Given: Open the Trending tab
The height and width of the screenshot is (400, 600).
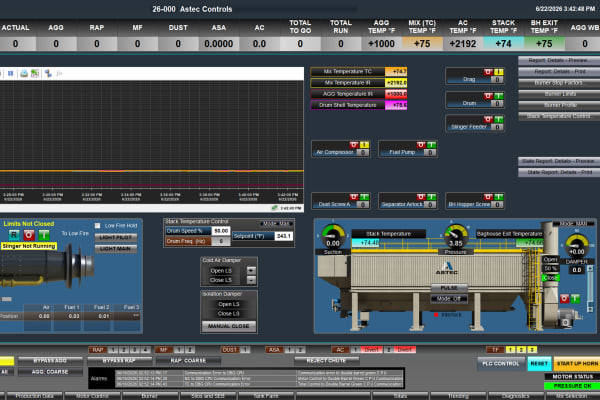Looking at the screenshot, I should pyautogui.click(x=458, y=396).
